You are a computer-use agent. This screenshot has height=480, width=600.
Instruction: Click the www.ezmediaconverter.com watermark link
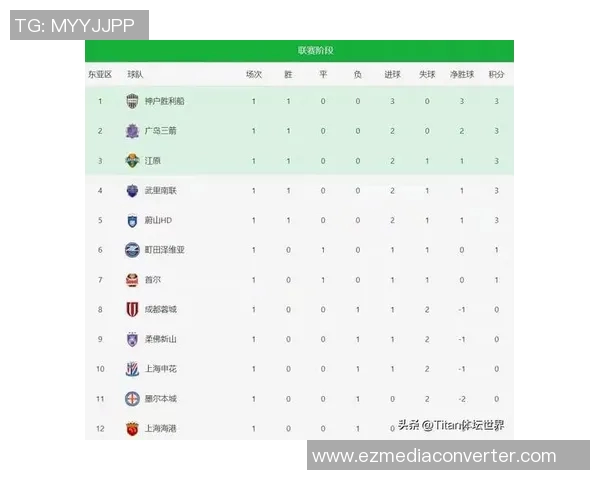pos(434,456)
